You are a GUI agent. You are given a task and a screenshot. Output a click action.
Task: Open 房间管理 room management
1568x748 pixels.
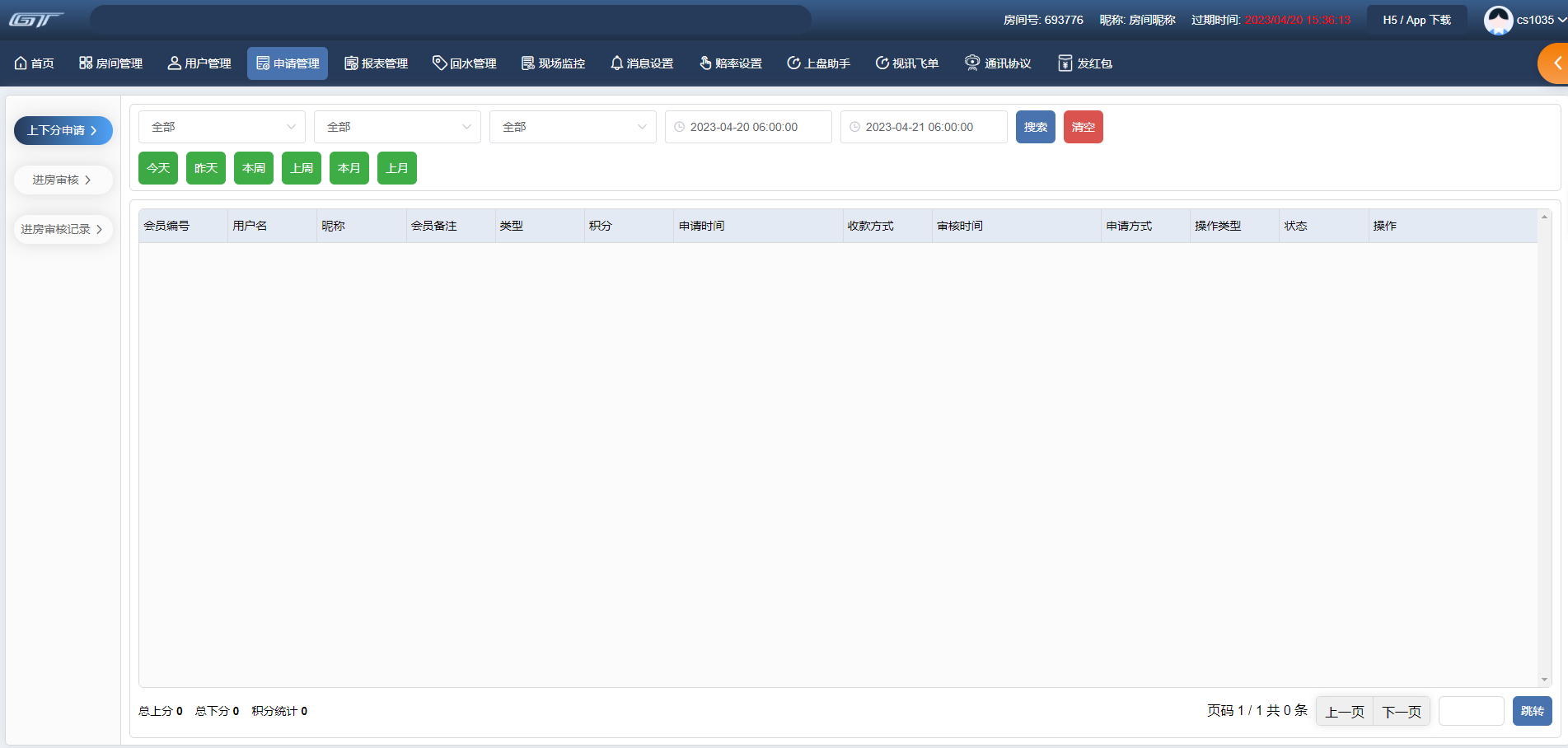coord(110,63)
